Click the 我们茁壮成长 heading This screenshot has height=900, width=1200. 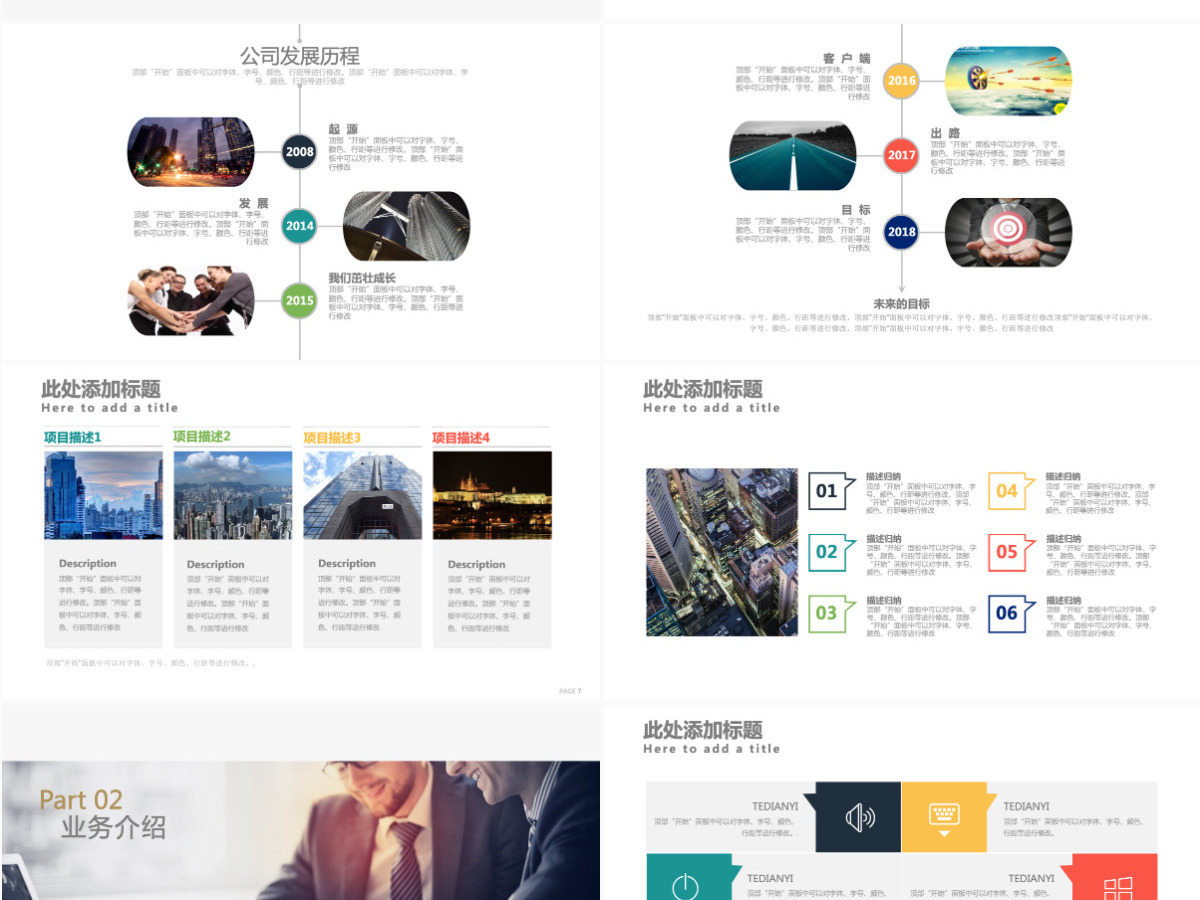point(362,278)
